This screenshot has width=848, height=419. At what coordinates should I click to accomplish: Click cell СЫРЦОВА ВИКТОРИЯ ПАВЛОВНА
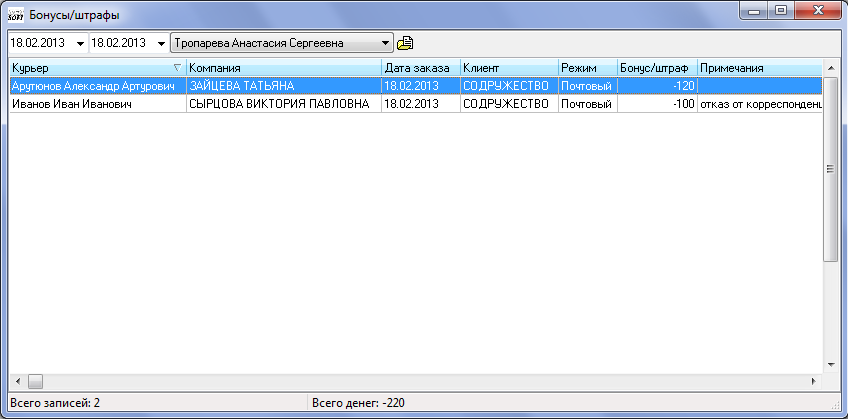pyautogui.click(x=284, y=104)
